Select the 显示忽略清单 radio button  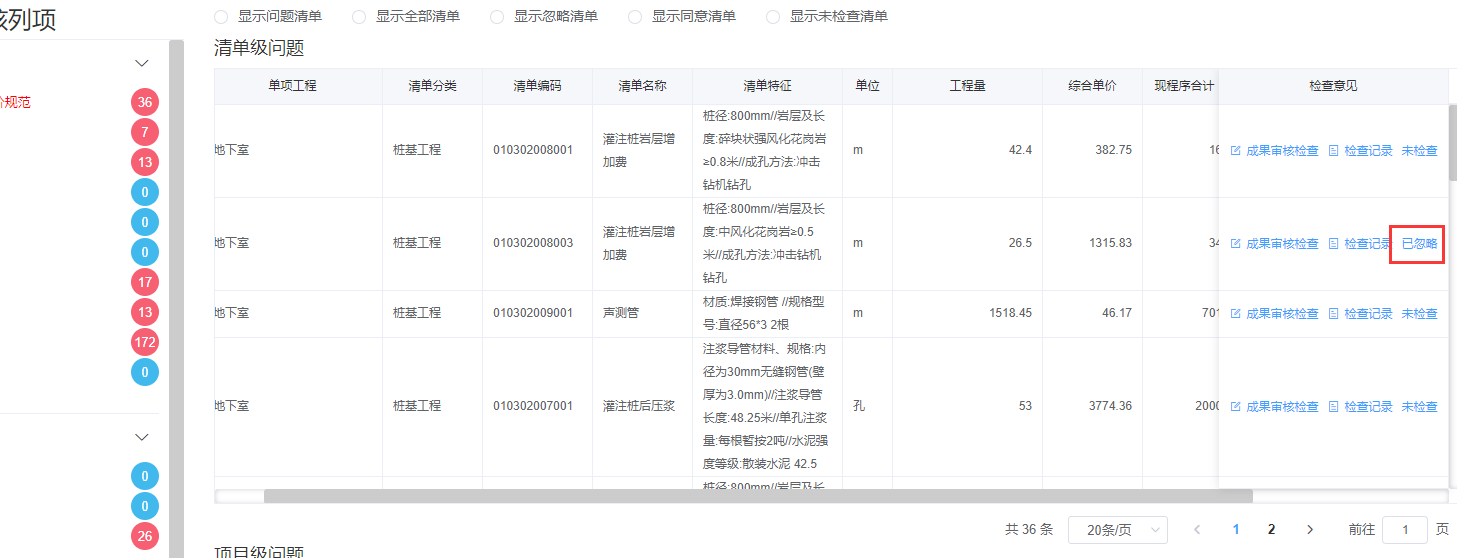pos(497,17)
